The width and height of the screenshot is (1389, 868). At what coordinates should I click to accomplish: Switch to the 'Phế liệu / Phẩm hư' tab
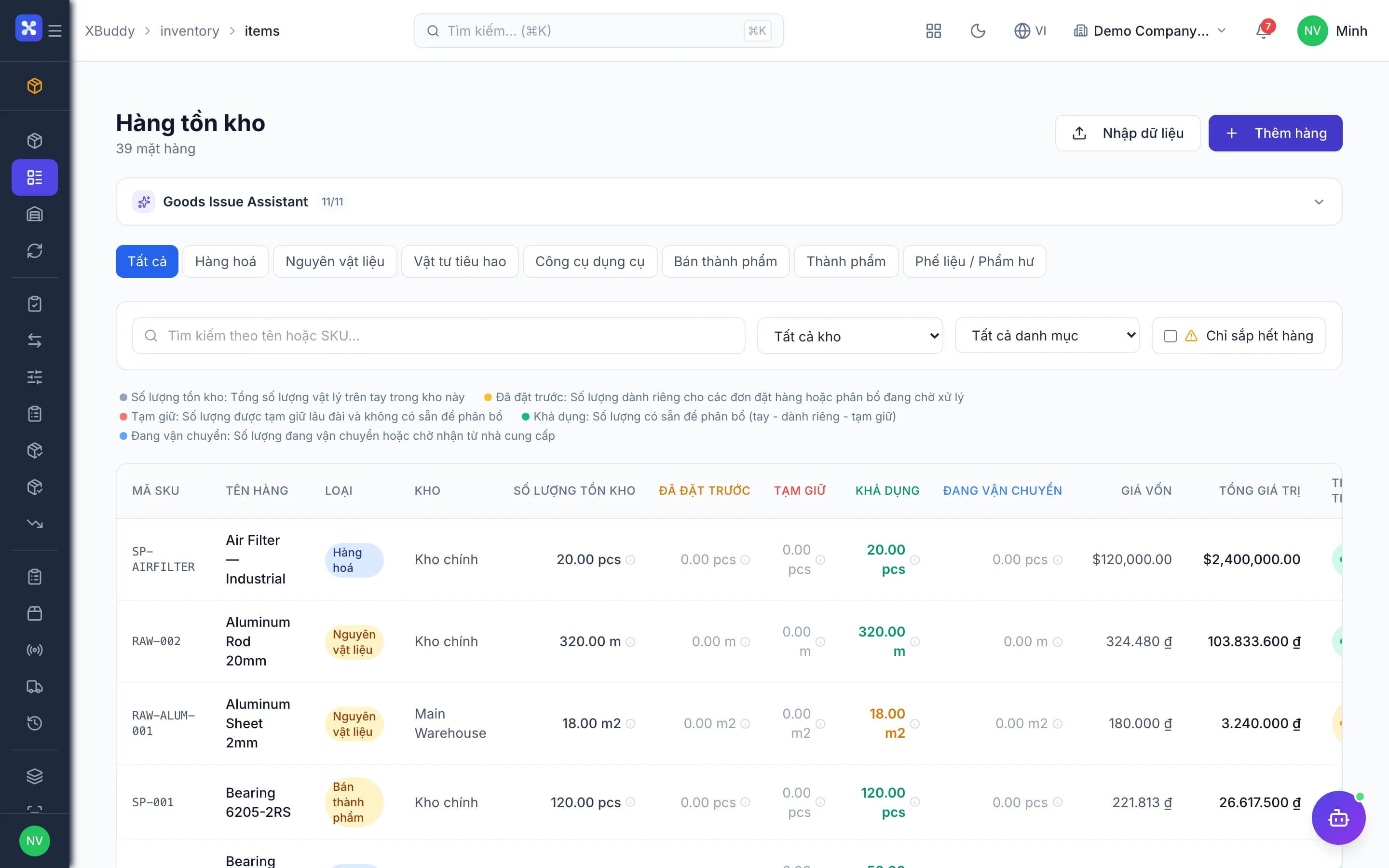coord(974,261)
